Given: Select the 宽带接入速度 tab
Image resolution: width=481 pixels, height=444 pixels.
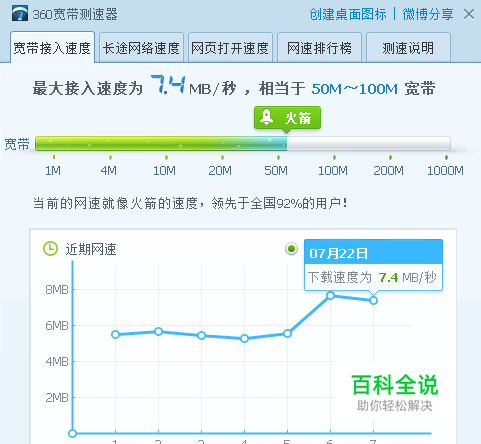Looking at the screenshot, I should tap(52, 48).
